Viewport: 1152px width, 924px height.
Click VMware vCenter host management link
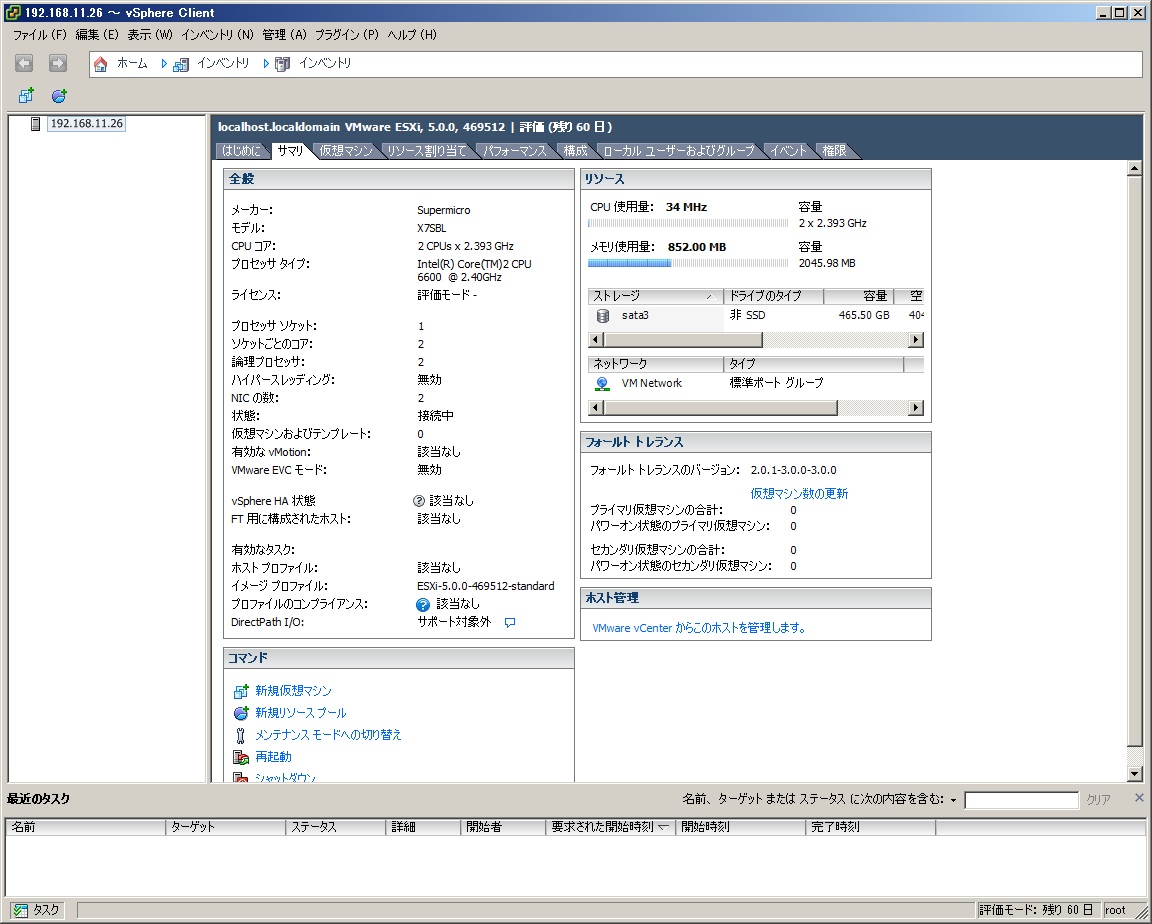tap(699, 628)
